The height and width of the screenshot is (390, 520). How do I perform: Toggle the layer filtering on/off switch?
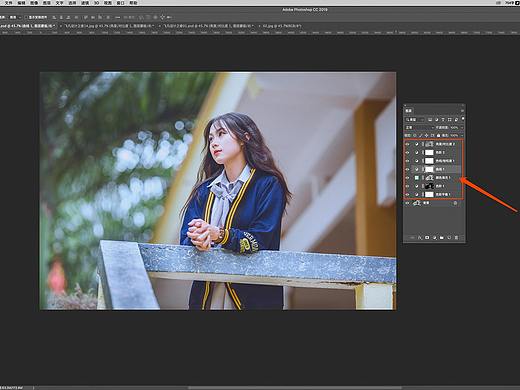(463, 119)
